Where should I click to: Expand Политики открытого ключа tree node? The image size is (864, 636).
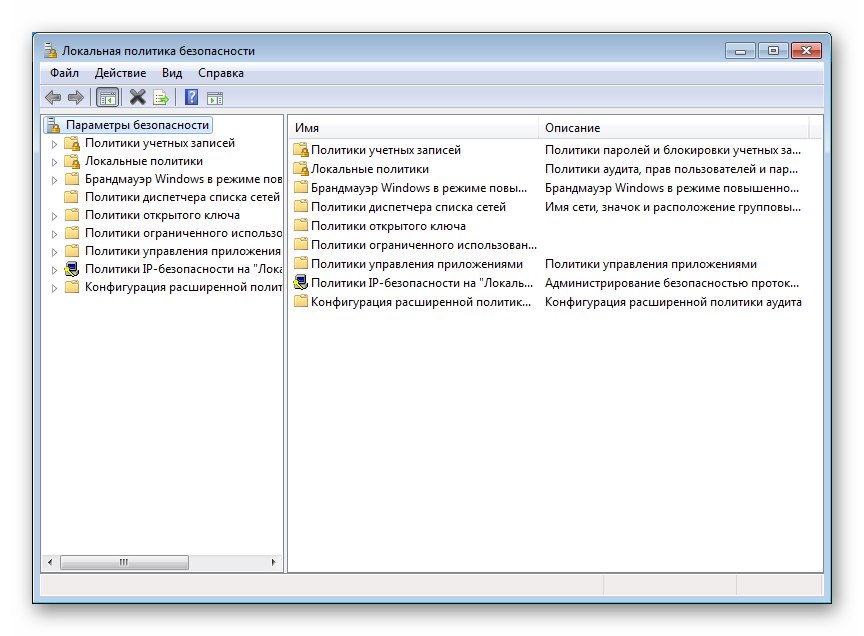(54, 216)
